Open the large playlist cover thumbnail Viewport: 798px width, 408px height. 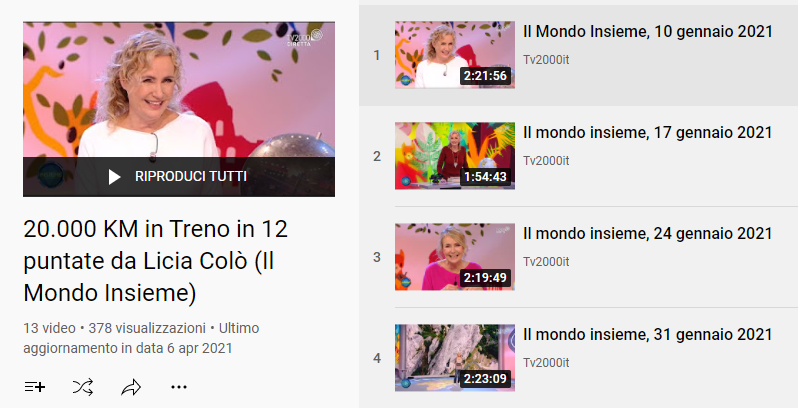[x=179, y=109]
